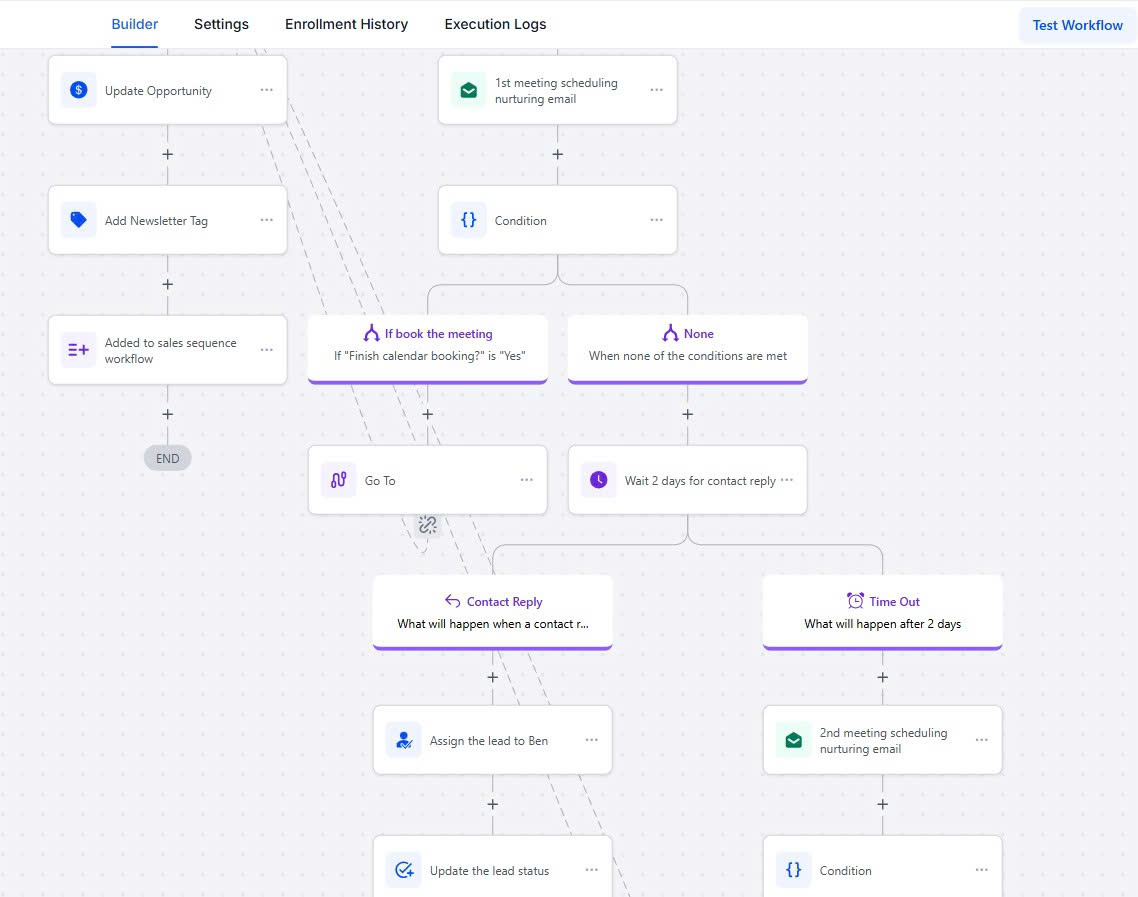1138x897 pixels.
Task: Open options menu for Assign the lead to Ben
Action: point(592,740)
